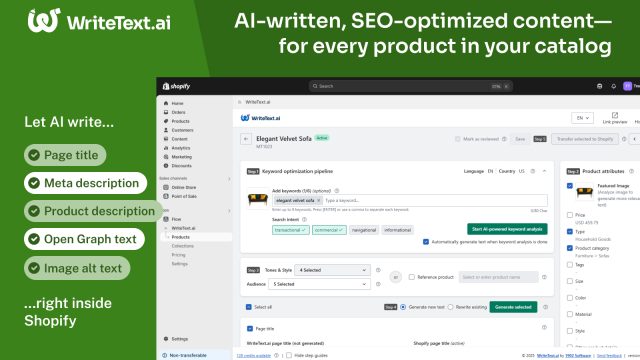This screenshot has height=360, width=640.
Task: Open Discounts in Shopify sidebar
Action: (181, 166)
